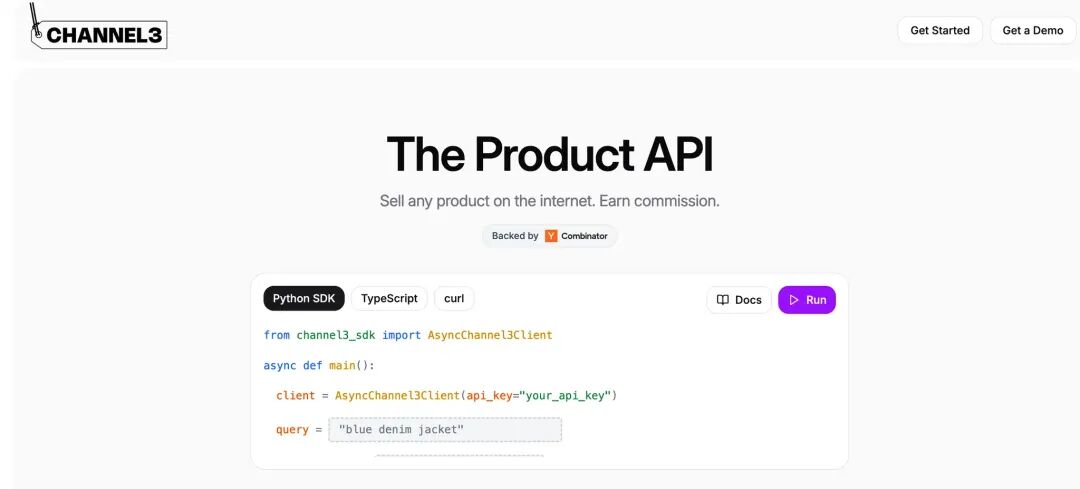Select the Python SDK tab

[x=304, y=299]
